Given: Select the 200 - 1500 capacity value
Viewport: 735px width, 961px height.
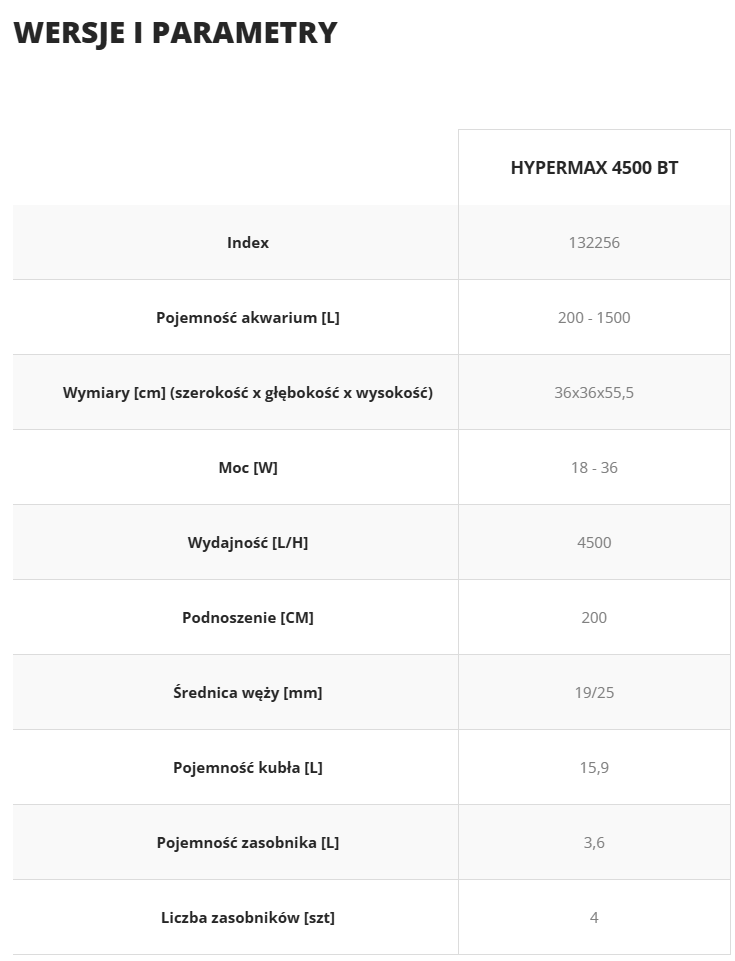Looking at the screenshot, I should (594, 317).
